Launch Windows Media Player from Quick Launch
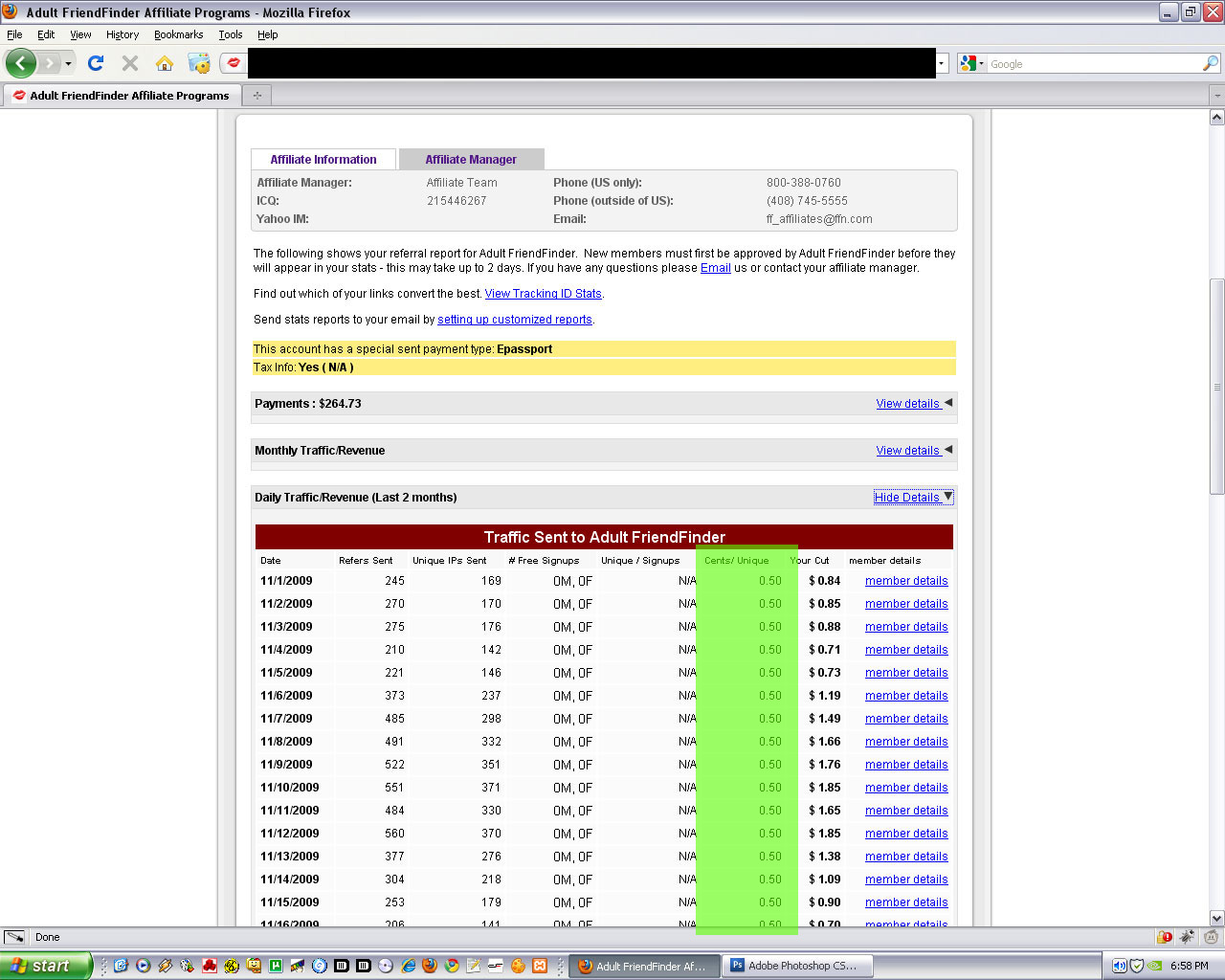Viewport: 1225px width, 980px height. 144,966
